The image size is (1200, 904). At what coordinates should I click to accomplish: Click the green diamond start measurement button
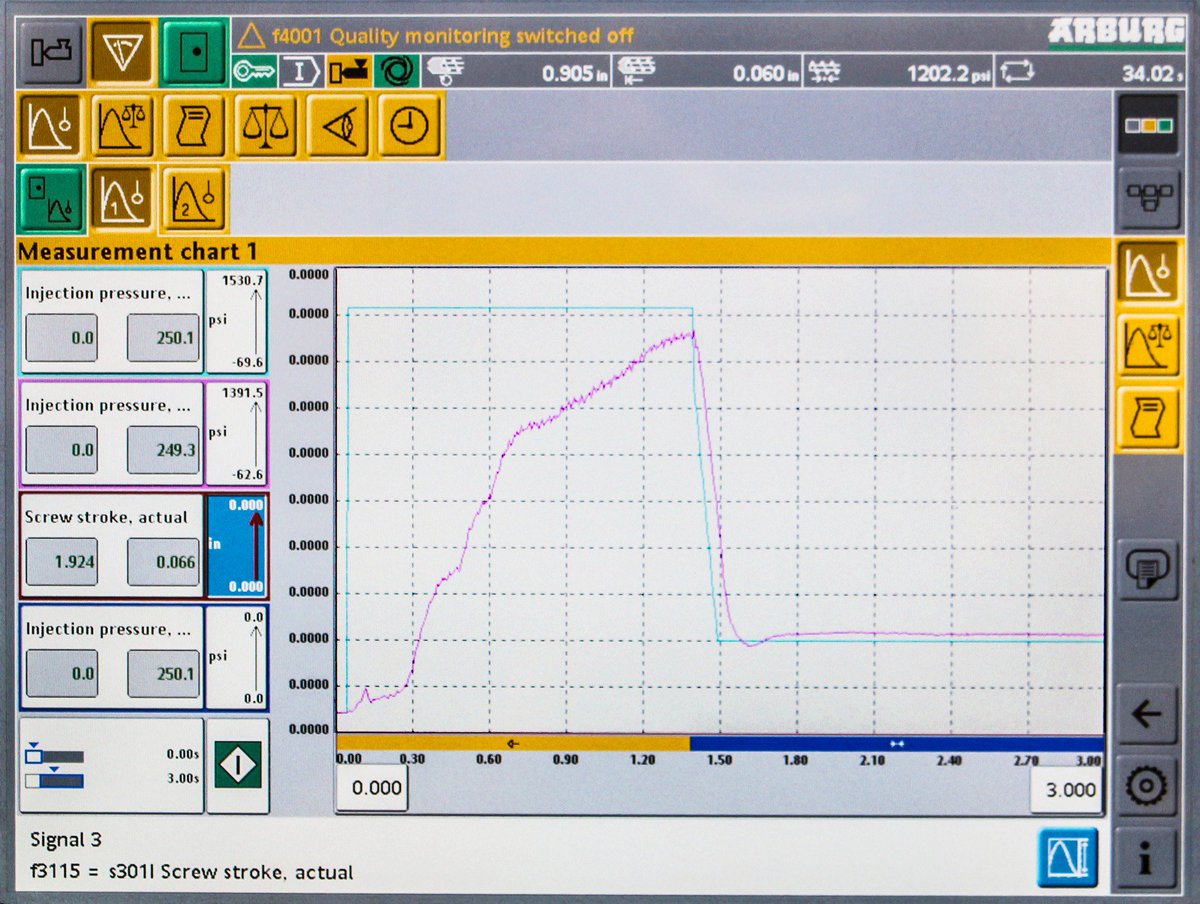pos(238,765)
